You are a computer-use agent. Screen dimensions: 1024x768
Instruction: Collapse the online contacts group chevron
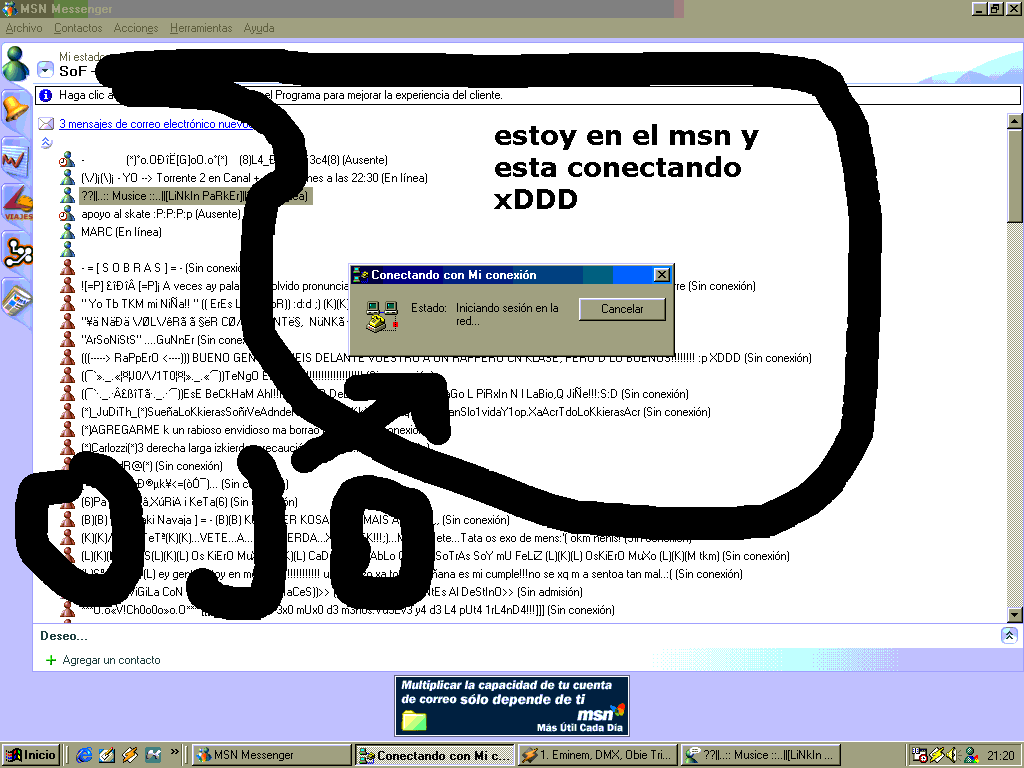click(46, 142)
